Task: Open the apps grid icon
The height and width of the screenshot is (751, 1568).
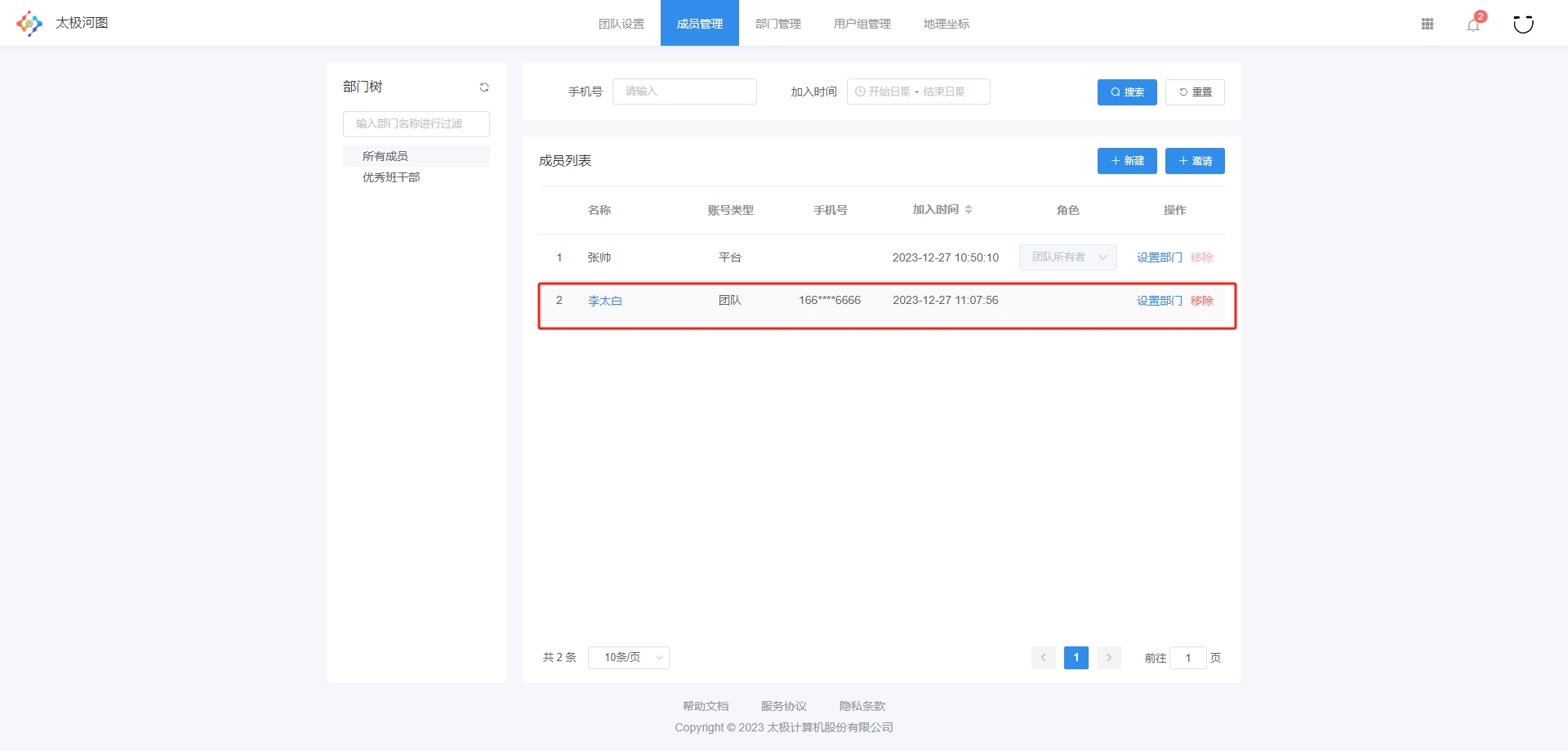Action: [1428, 24]
